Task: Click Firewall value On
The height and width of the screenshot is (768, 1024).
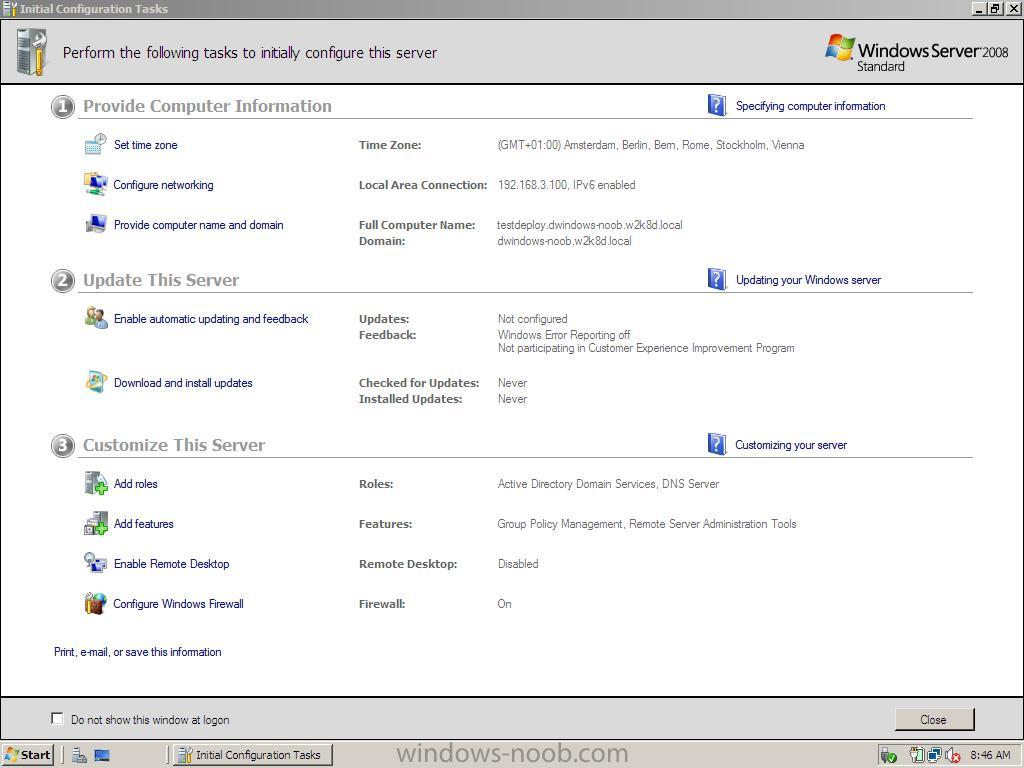Action: pyautogui.click(x=504, y=603)
